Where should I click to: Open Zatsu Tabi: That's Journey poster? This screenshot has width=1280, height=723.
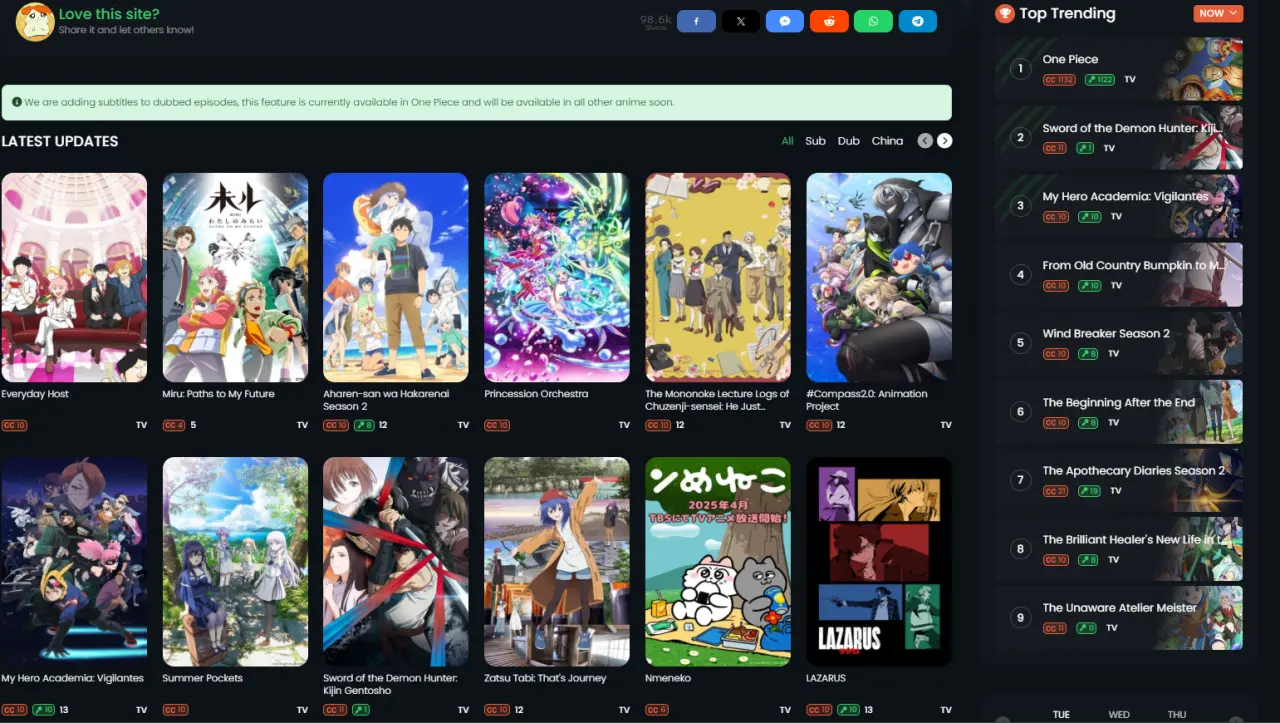tap(557, 562)
